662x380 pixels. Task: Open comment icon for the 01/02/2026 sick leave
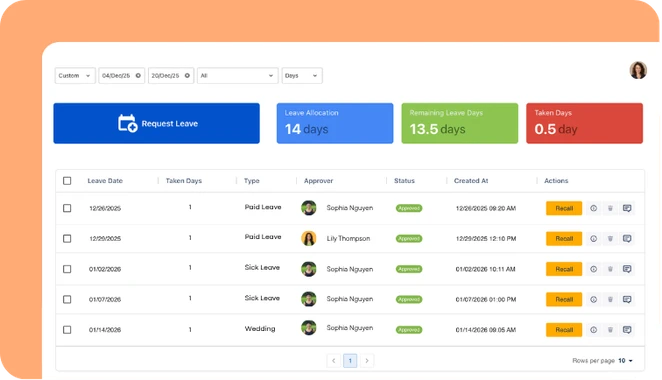click(x=627, y=269)
